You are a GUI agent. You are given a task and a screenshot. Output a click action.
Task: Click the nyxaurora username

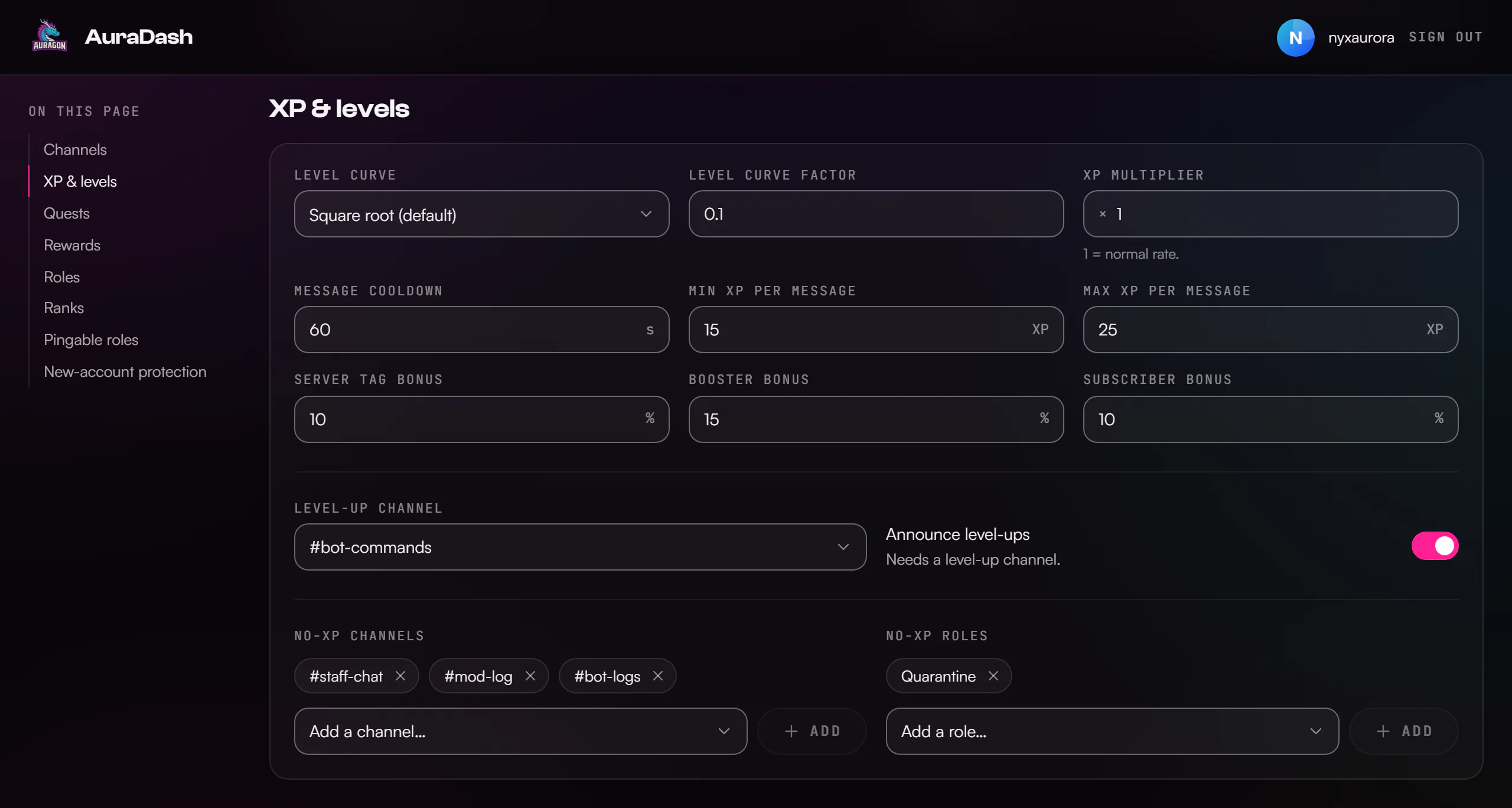pyautogui.click(x=1361, y=37)
